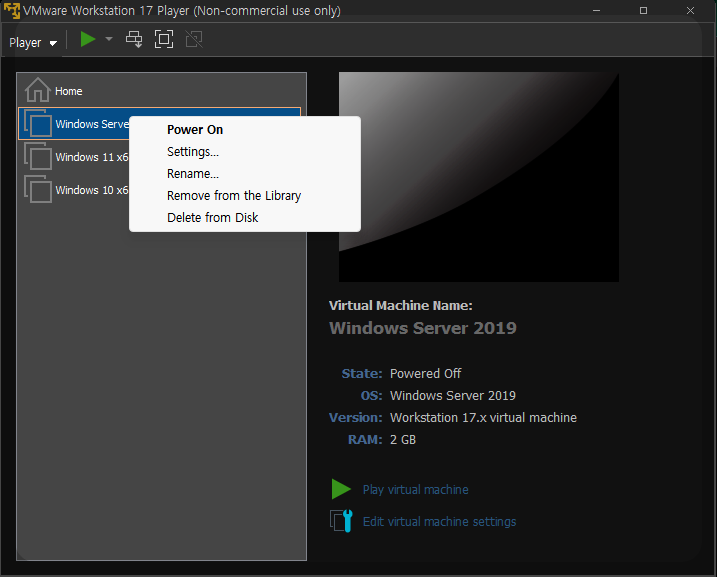Enter full screen mode via toolbar icon
717x577 pixels.
click(164, 39)
